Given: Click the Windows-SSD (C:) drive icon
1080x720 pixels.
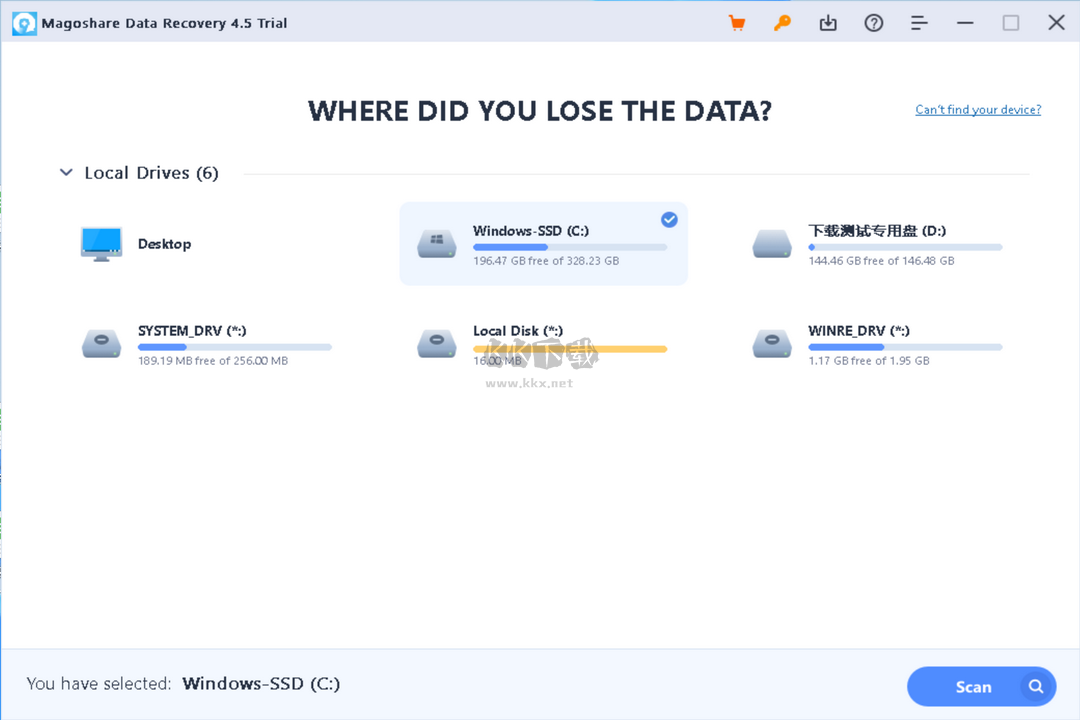Looking at the screenshot, I should point(437,244).
